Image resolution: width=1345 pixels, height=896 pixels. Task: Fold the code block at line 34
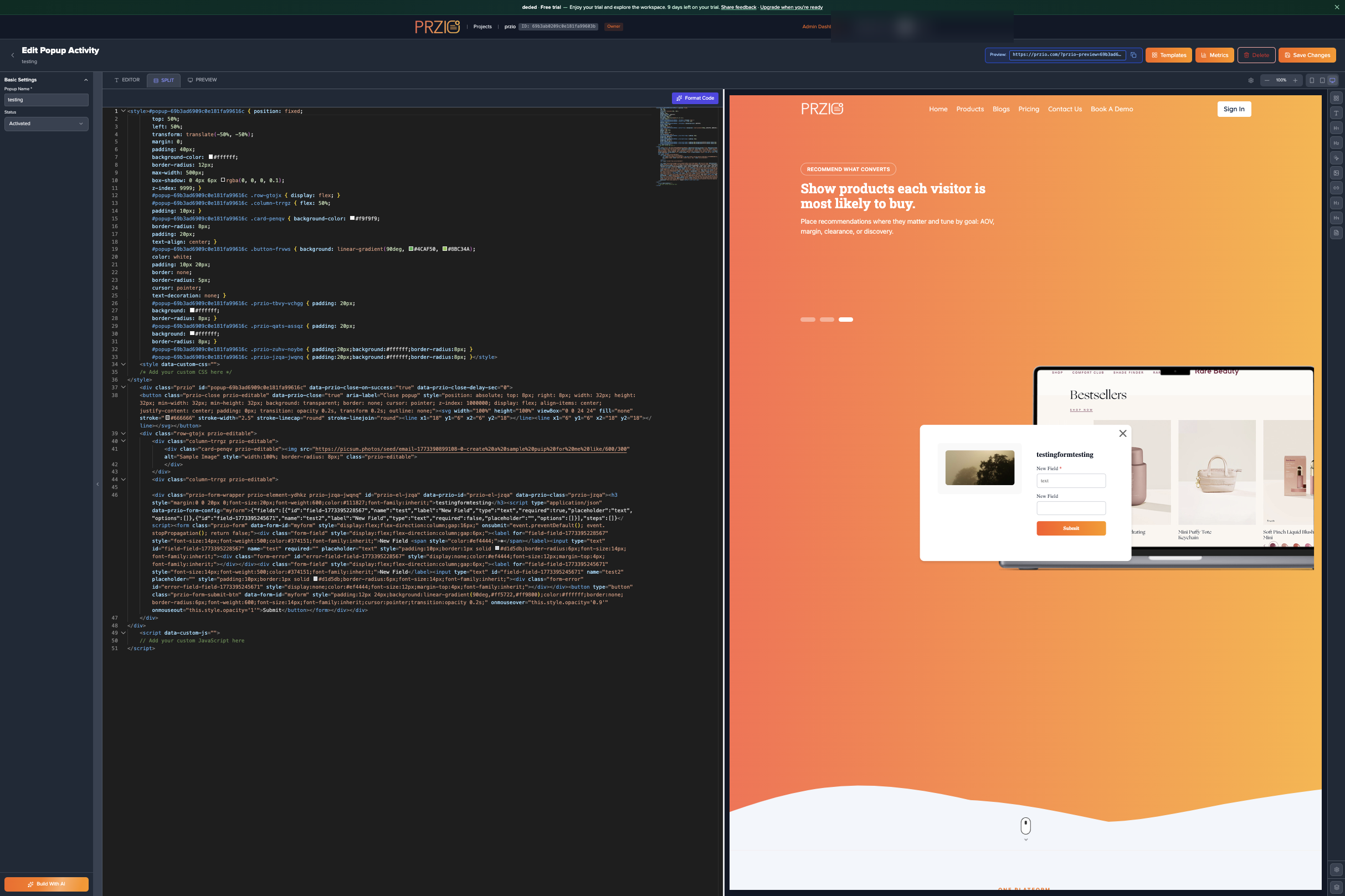123,364
